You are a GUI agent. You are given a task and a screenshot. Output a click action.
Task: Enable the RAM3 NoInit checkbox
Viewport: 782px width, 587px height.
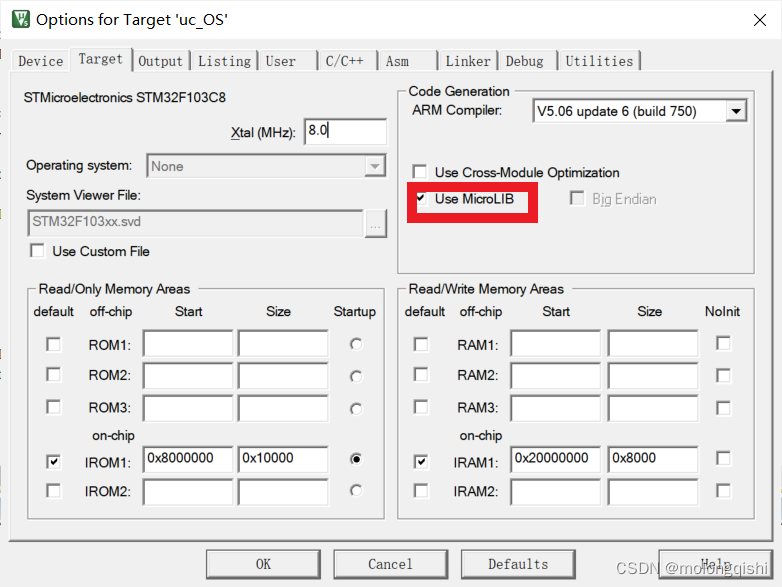(x=723, y=408)
